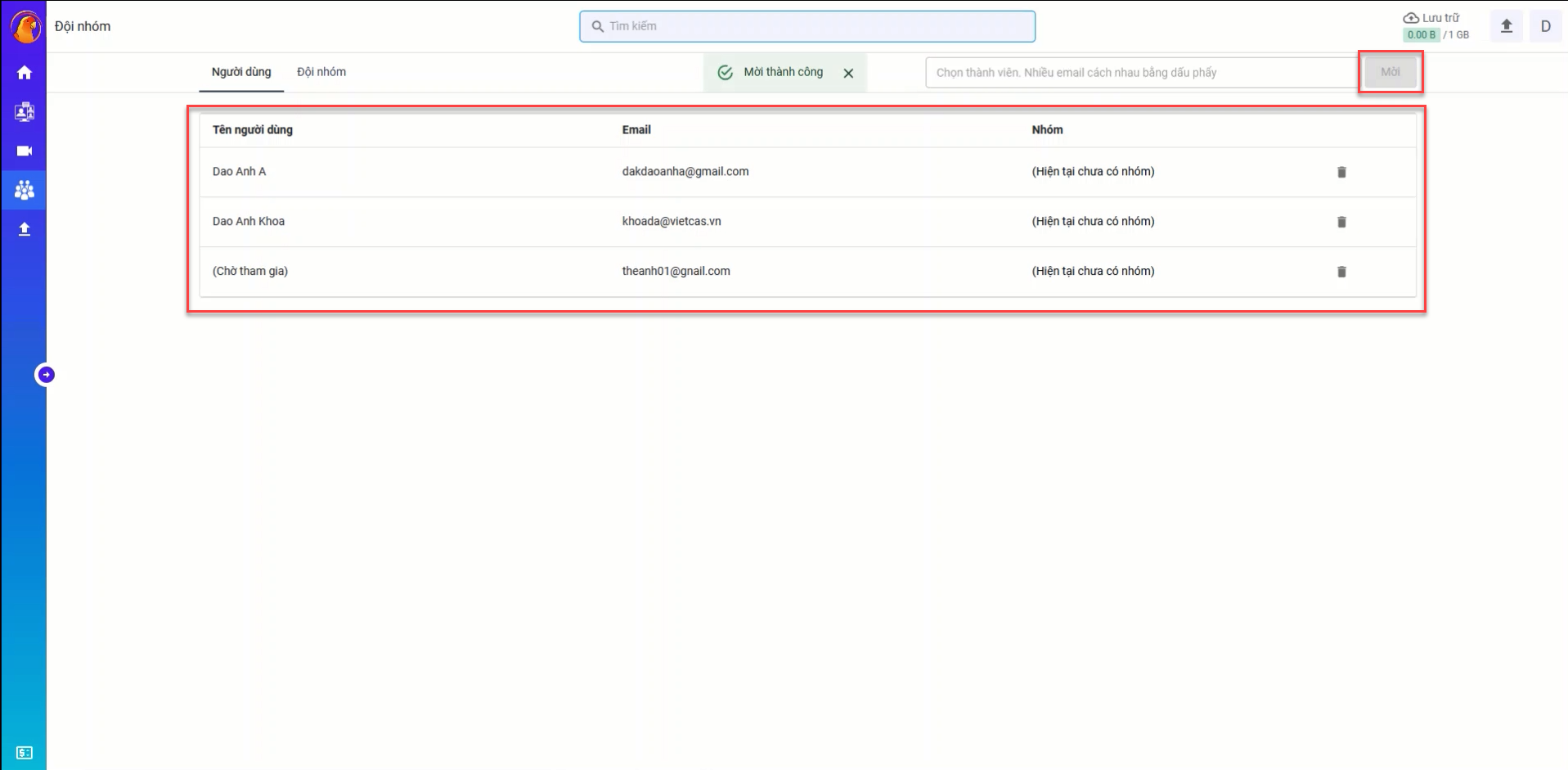1568x770 pixels.
Task: Select the name Dao Anh A
Action: (239, 171)
